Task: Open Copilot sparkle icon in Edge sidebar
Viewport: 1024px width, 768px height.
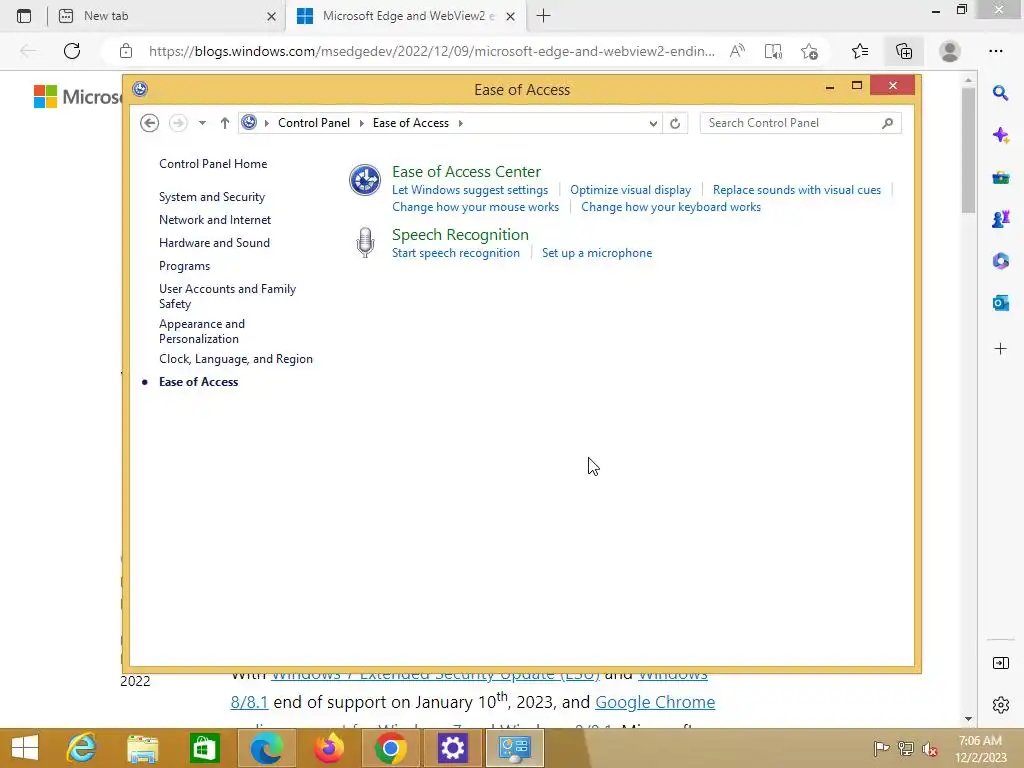Action: point(1000,135)
